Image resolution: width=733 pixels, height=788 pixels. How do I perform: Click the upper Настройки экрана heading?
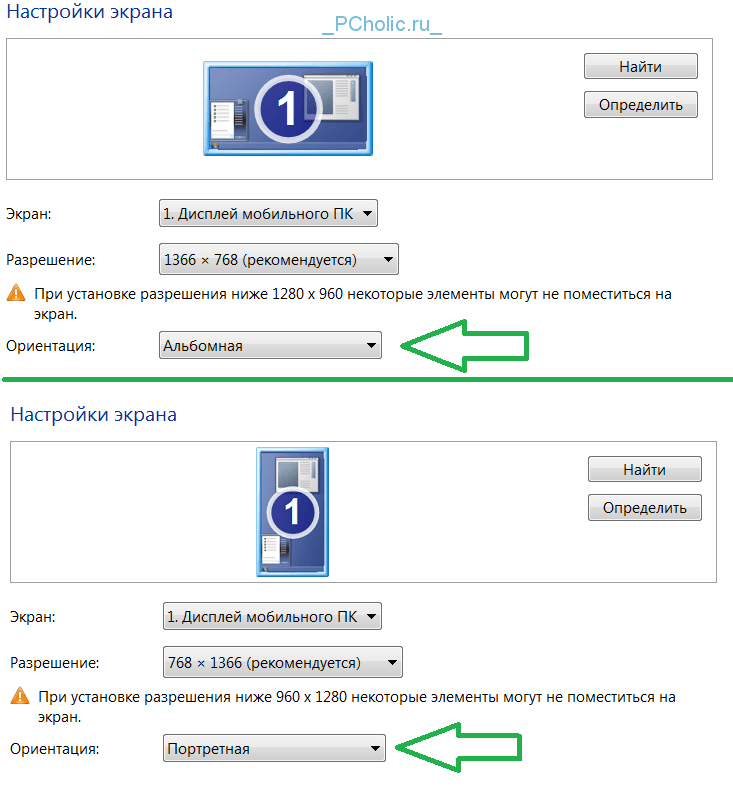coord(89,12)
